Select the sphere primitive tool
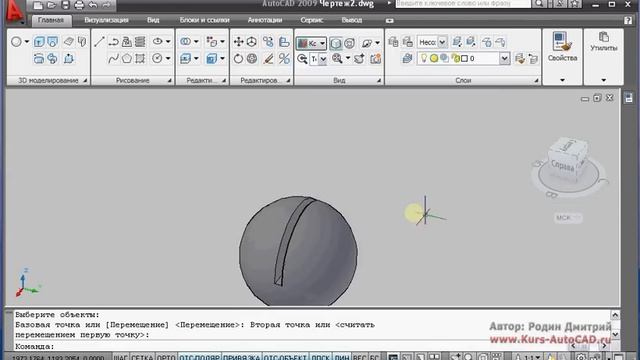640x360 pixels. (16, 42)
